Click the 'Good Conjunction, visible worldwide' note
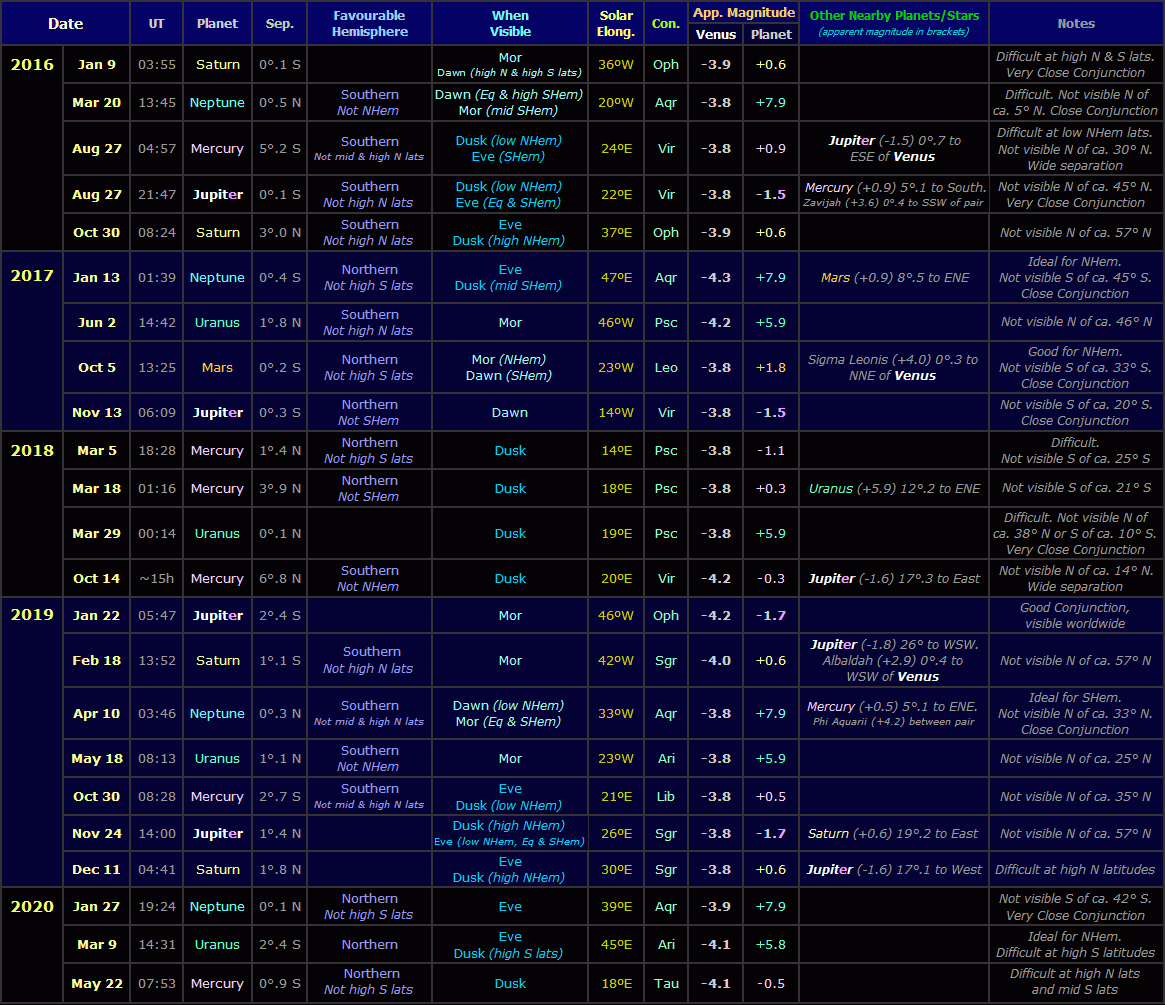The image size is (1165, 1005). click(1075, 615)
